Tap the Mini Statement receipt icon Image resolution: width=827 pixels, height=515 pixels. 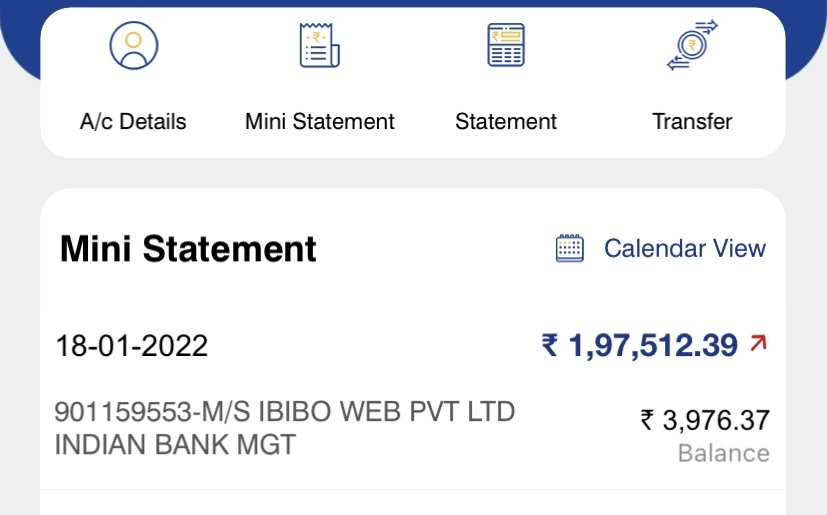point(320,46)
